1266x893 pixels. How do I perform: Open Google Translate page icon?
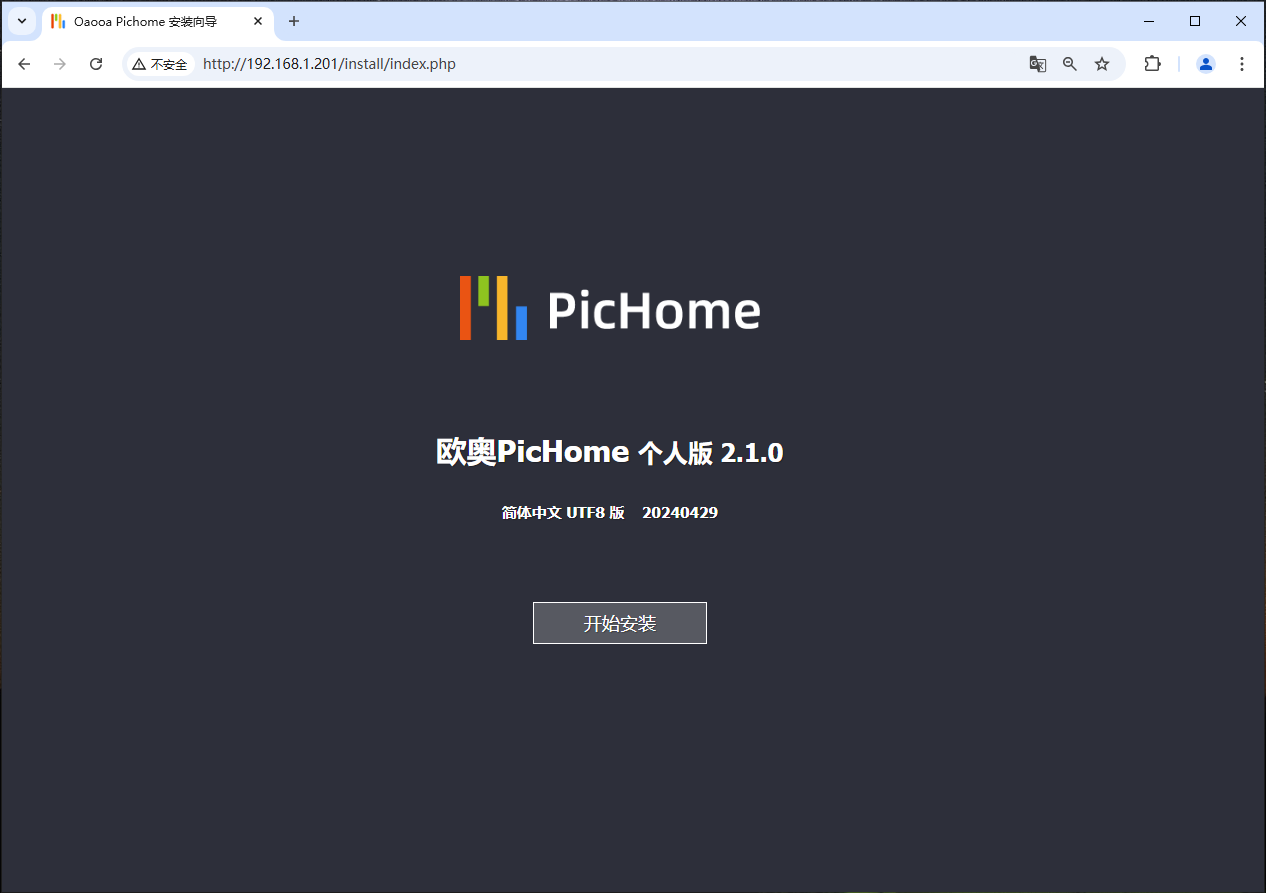pyautogui.click(x=1038, y=64)
